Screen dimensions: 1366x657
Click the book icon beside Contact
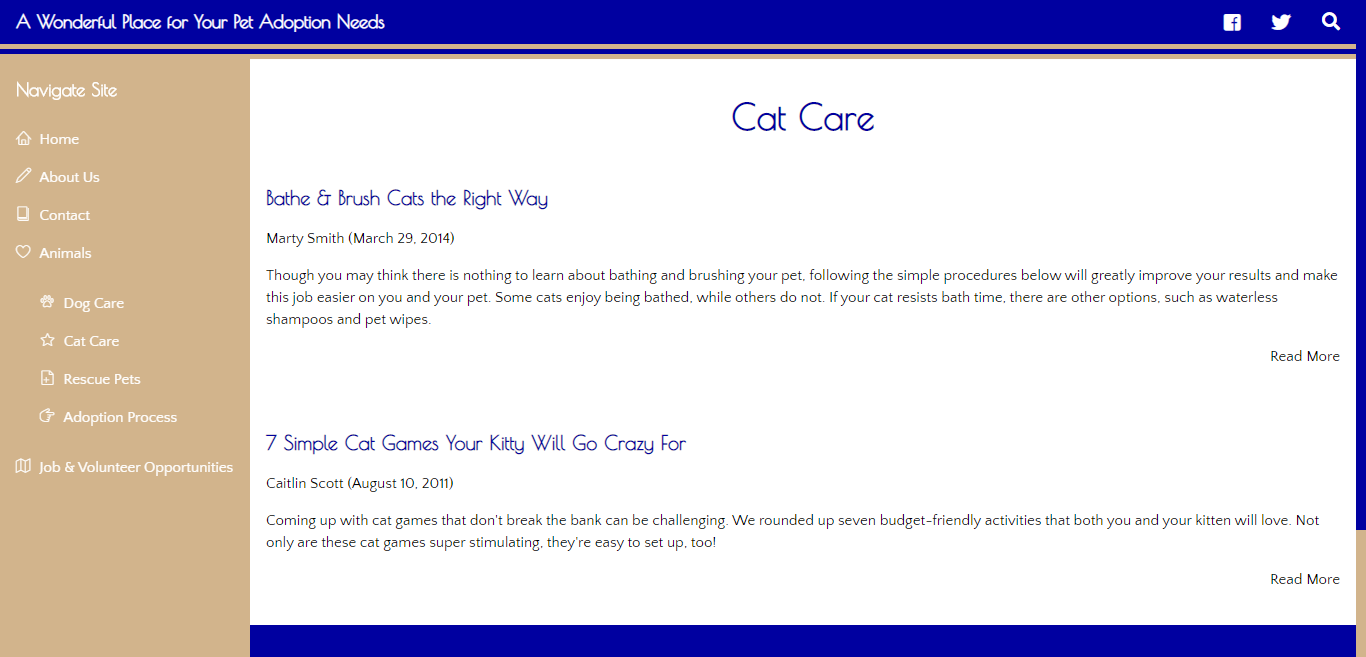(24, 214)
